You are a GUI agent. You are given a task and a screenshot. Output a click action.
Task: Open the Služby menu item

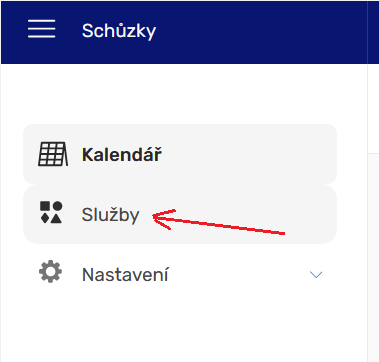click(180, 214)
